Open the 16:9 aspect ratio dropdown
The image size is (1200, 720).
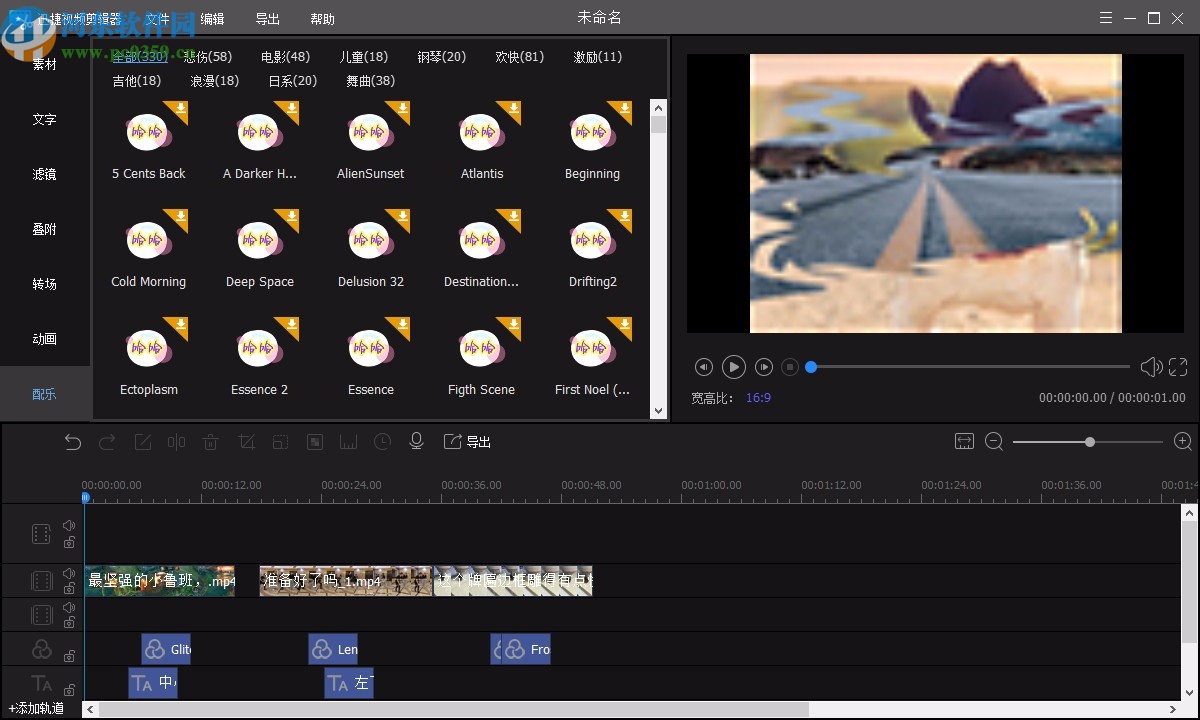click(x=758, y=397)
